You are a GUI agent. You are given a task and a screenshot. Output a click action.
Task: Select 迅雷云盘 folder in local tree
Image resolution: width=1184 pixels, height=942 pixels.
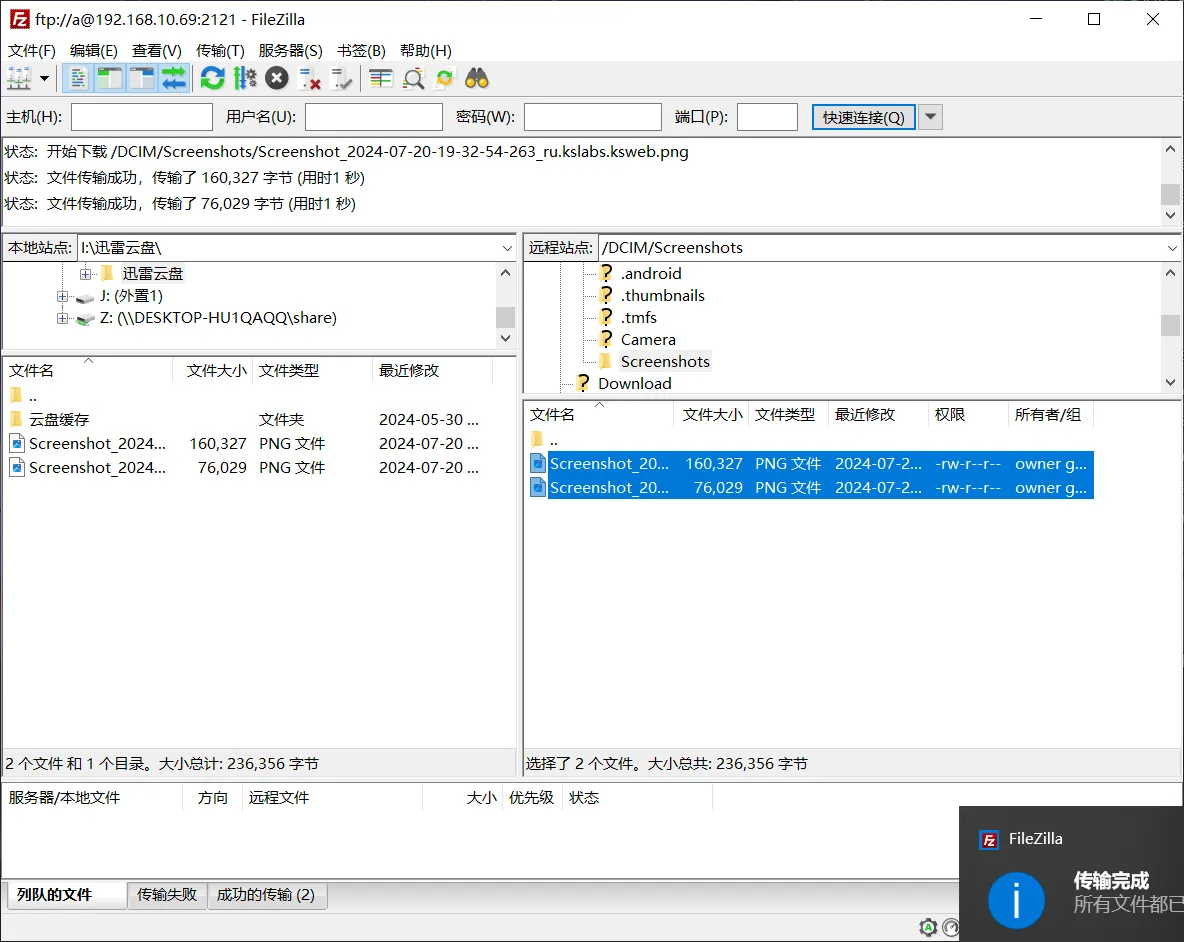tap(153, 273)
